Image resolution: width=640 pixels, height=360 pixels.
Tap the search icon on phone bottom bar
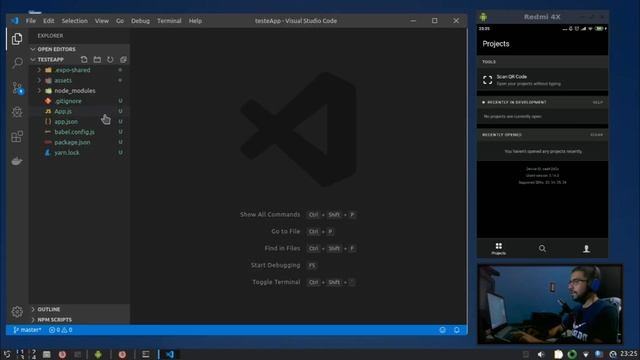pyautogui.click(x=542, y=248)
